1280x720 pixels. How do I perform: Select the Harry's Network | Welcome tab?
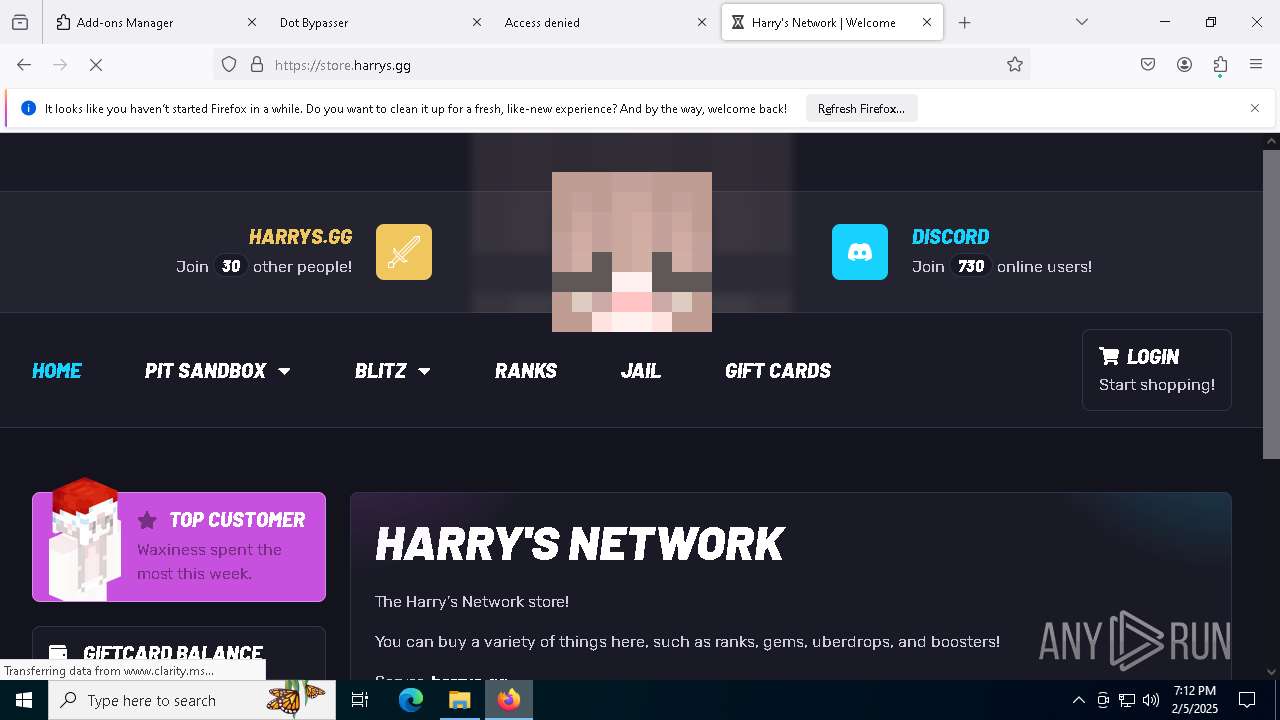(832, 22)
